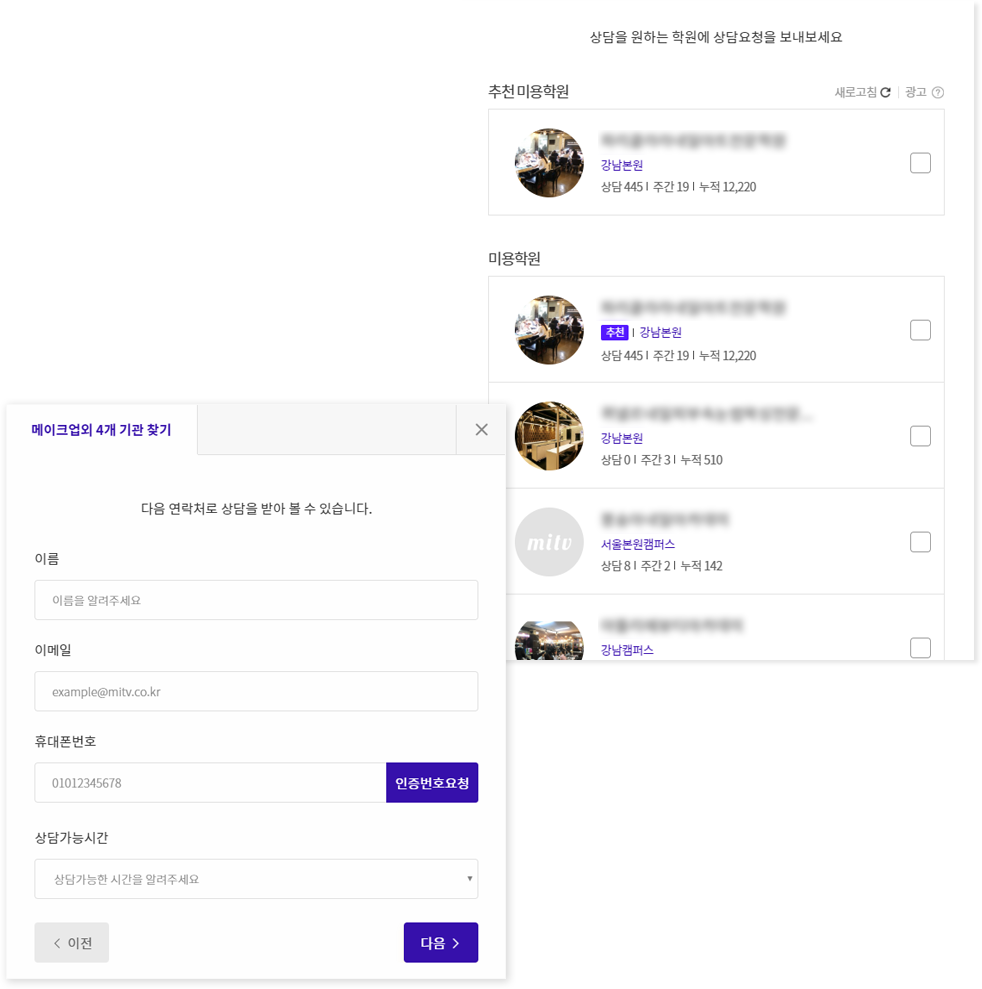This screenshot has height=989, width=982.
Task: Click the 새로고침 refresh icon
Action: [x=885, y=92]
